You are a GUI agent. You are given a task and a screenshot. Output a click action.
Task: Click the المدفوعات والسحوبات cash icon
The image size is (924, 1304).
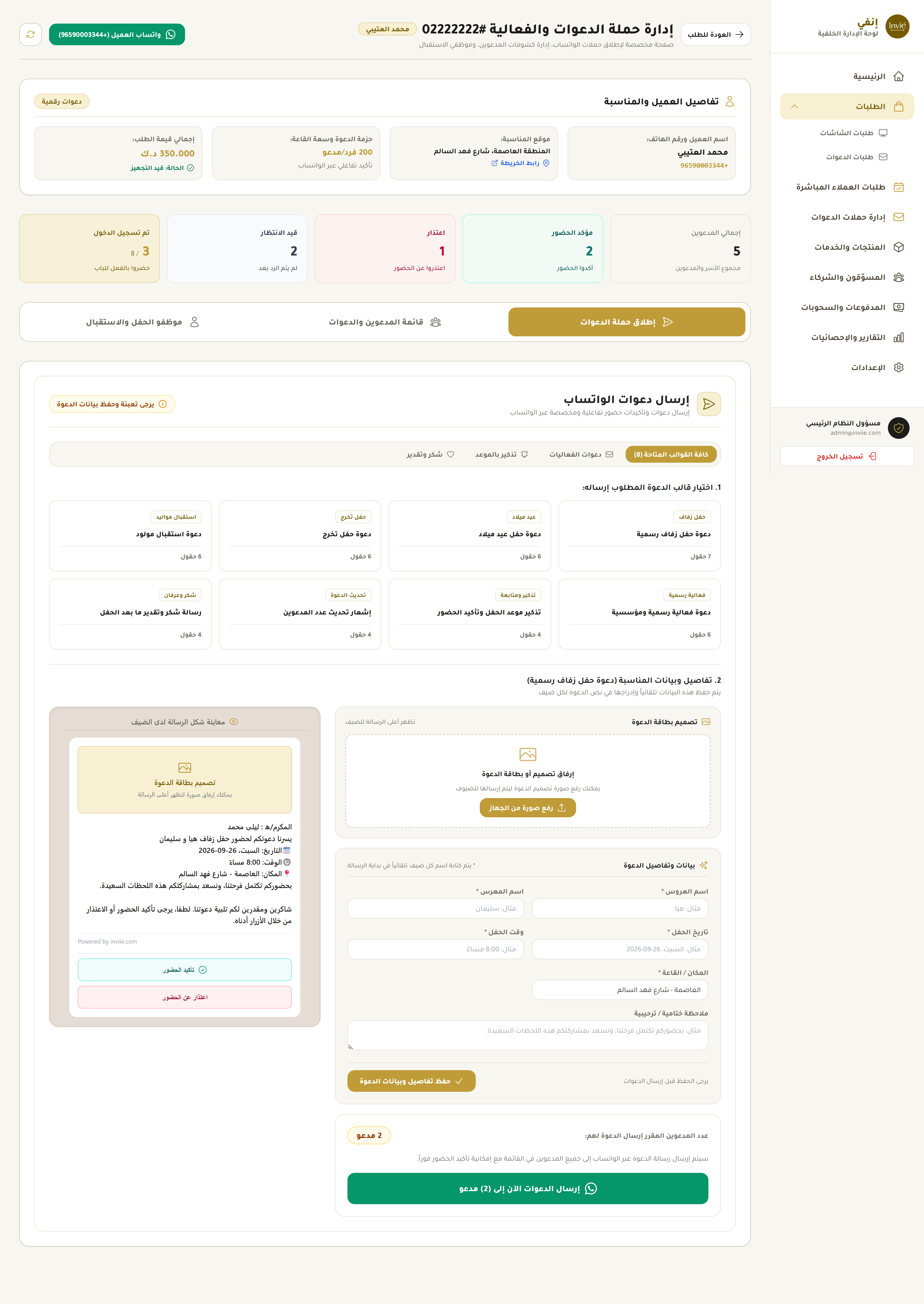click(898, 307)
